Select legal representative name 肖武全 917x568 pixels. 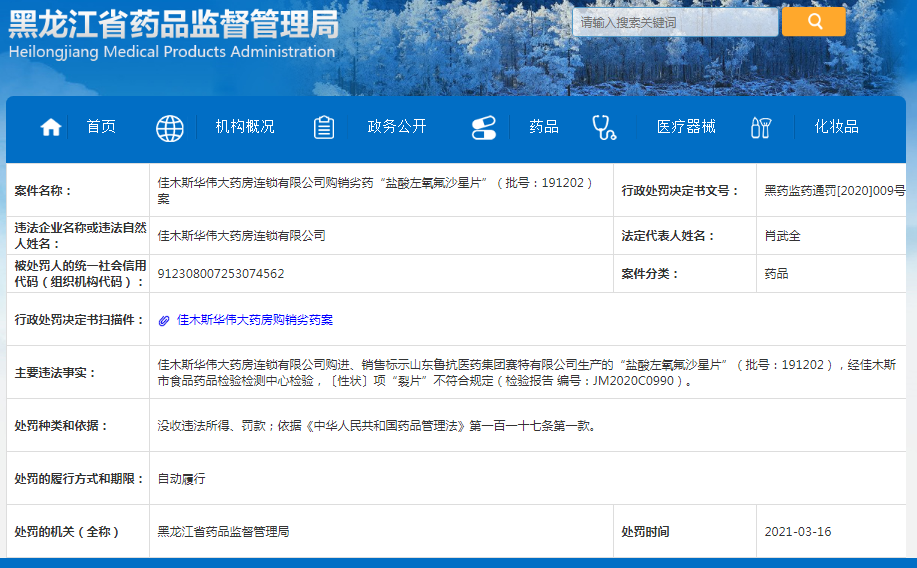[782, 236]
